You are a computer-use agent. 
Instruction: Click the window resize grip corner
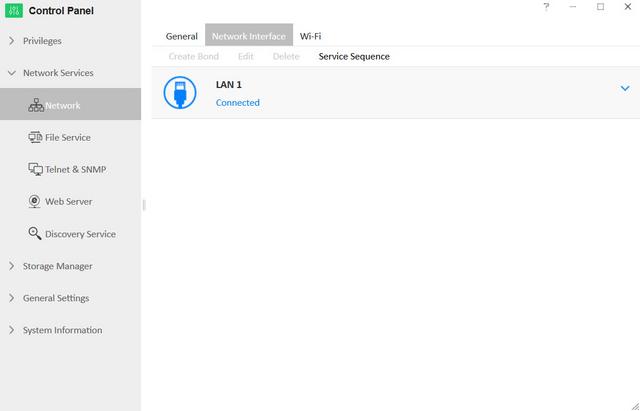tap(635, 406)
